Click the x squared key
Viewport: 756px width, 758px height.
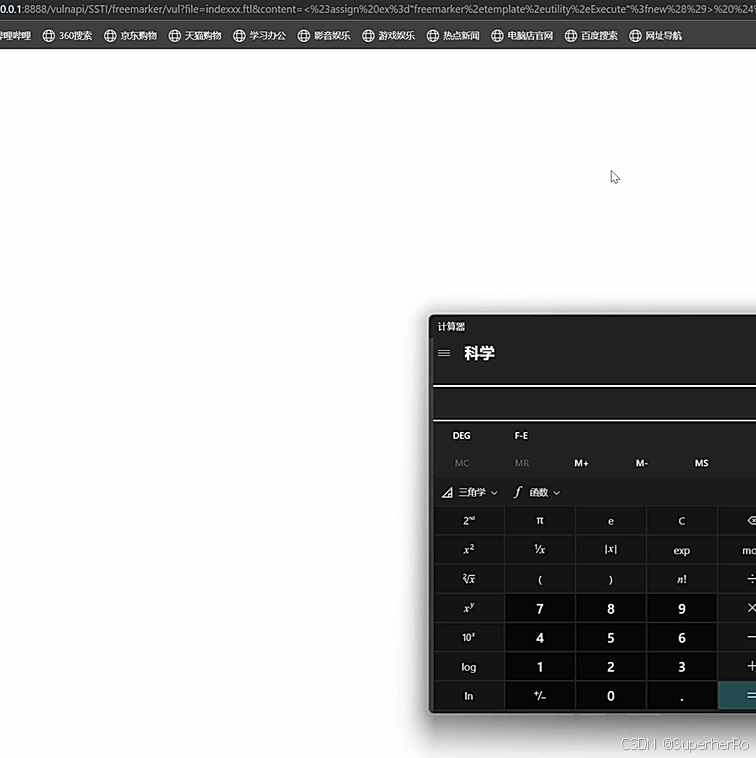point(469,550)
